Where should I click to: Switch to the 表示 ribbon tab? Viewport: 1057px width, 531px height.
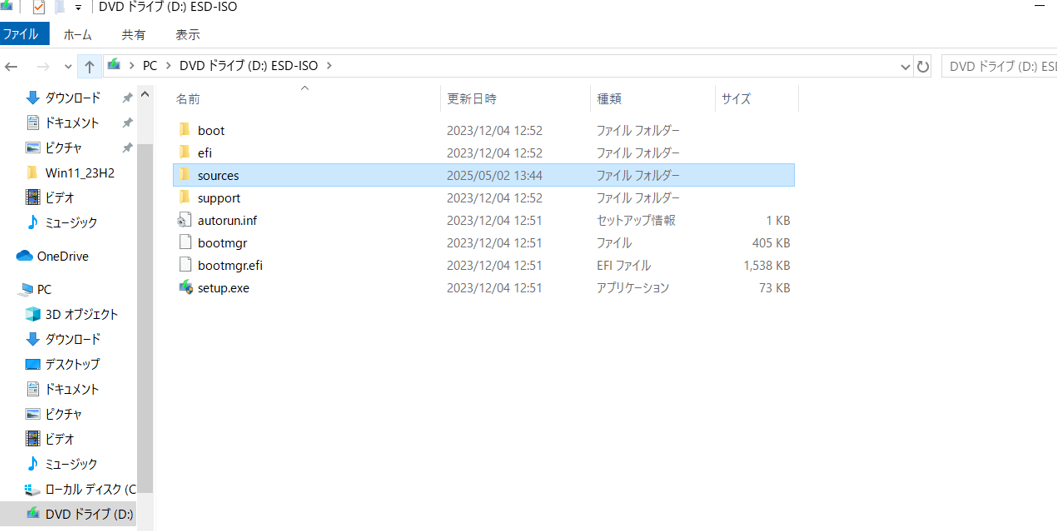pyautogui.click(x=187, y=34)
